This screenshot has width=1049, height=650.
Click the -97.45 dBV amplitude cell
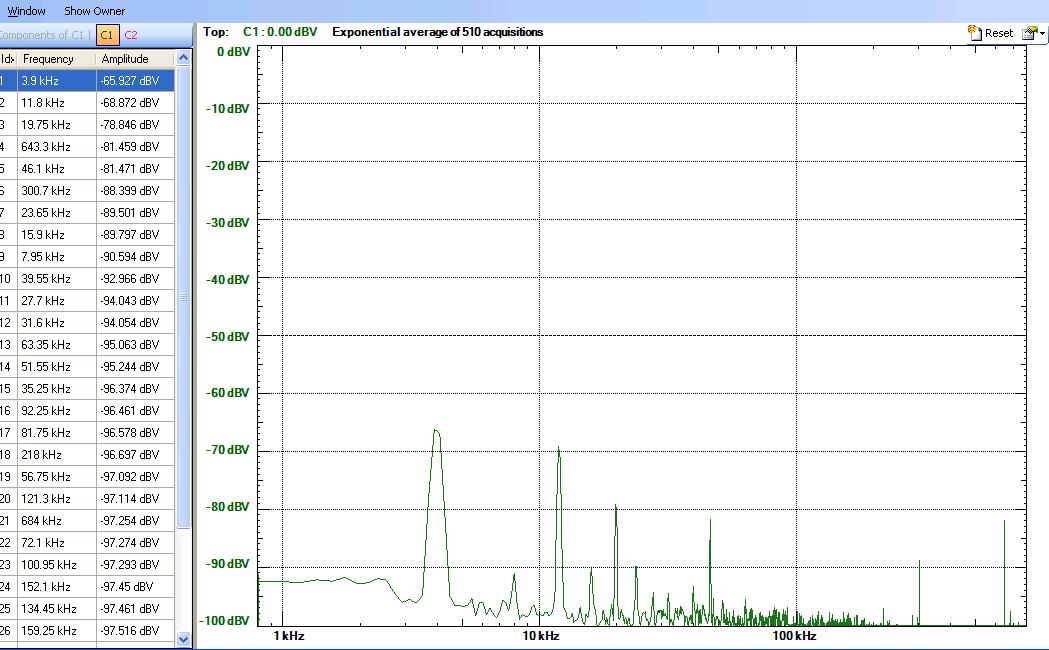coord(136,586)
